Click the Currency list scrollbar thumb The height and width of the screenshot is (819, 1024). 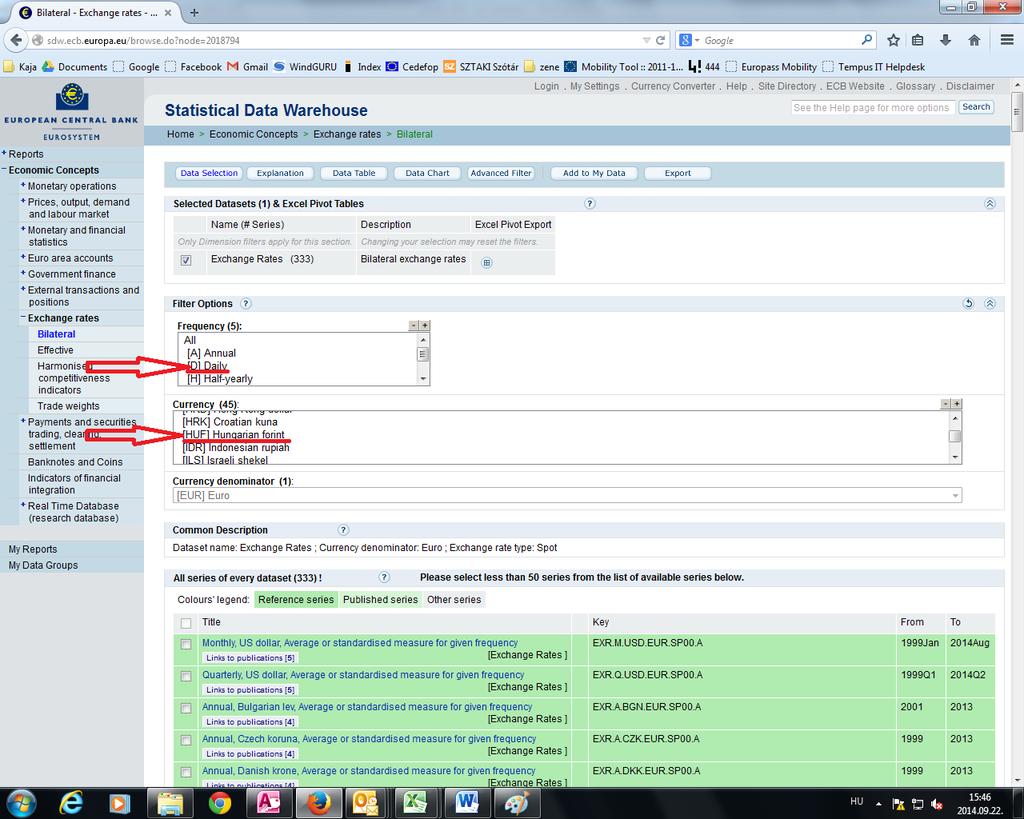point(955,436)
